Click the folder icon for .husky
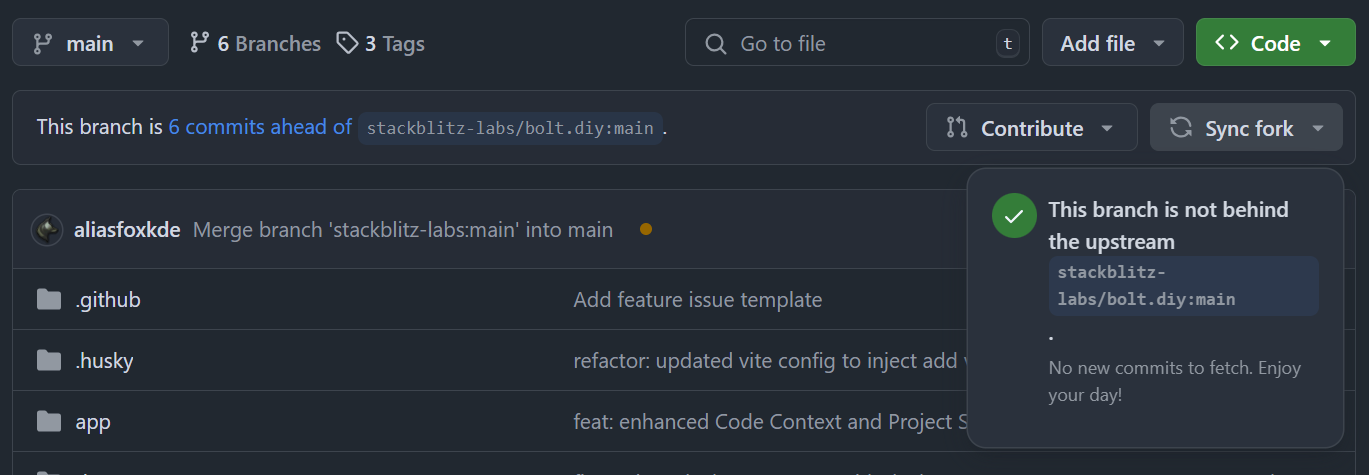The image size is (1369, 475). [49, 361]
